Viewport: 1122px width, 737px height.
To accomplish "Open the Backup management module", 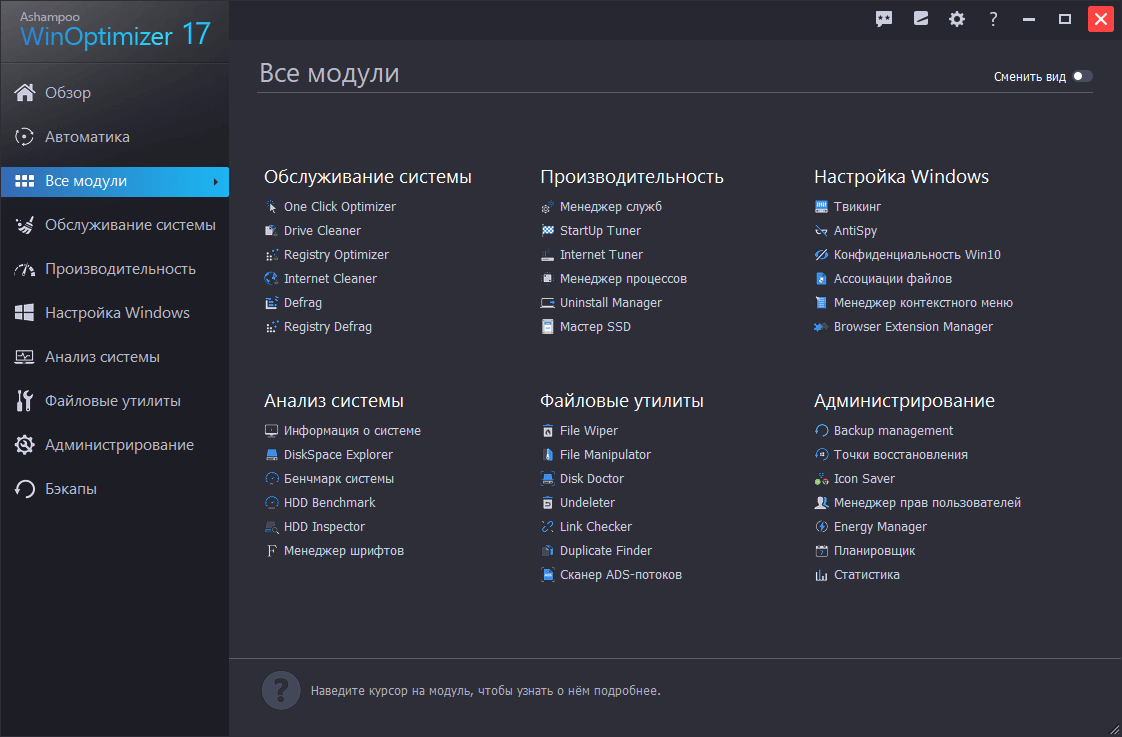I will tap(884, 431).
